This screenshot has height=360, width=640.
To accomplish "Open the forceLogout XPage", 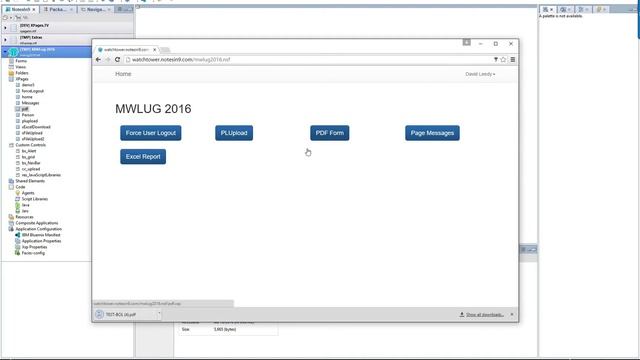I will [x=33, y=91].
